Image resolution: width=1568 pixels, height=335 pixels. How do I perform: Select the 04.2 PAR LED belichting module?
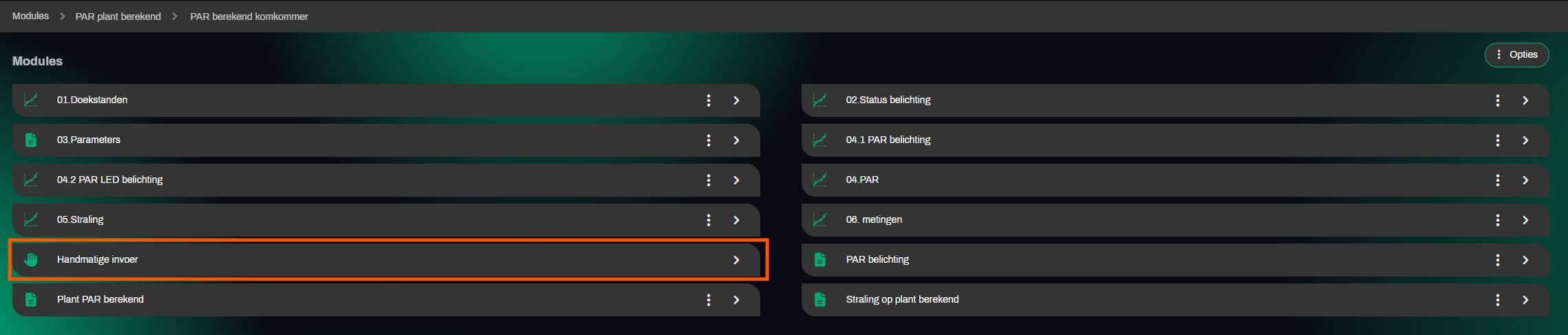[110, 180]
